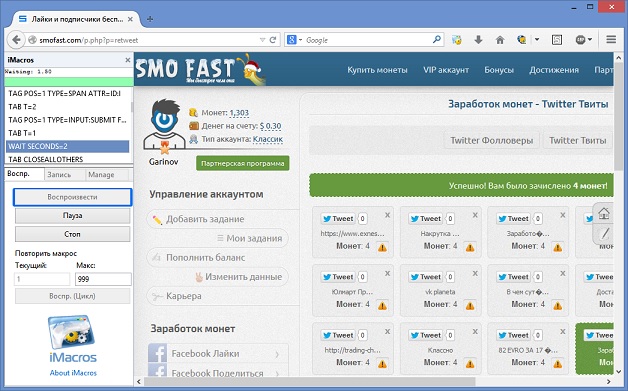This screenshot has height=391, width=628.
Task: Open Бонусы menu item
Action: 499,70
